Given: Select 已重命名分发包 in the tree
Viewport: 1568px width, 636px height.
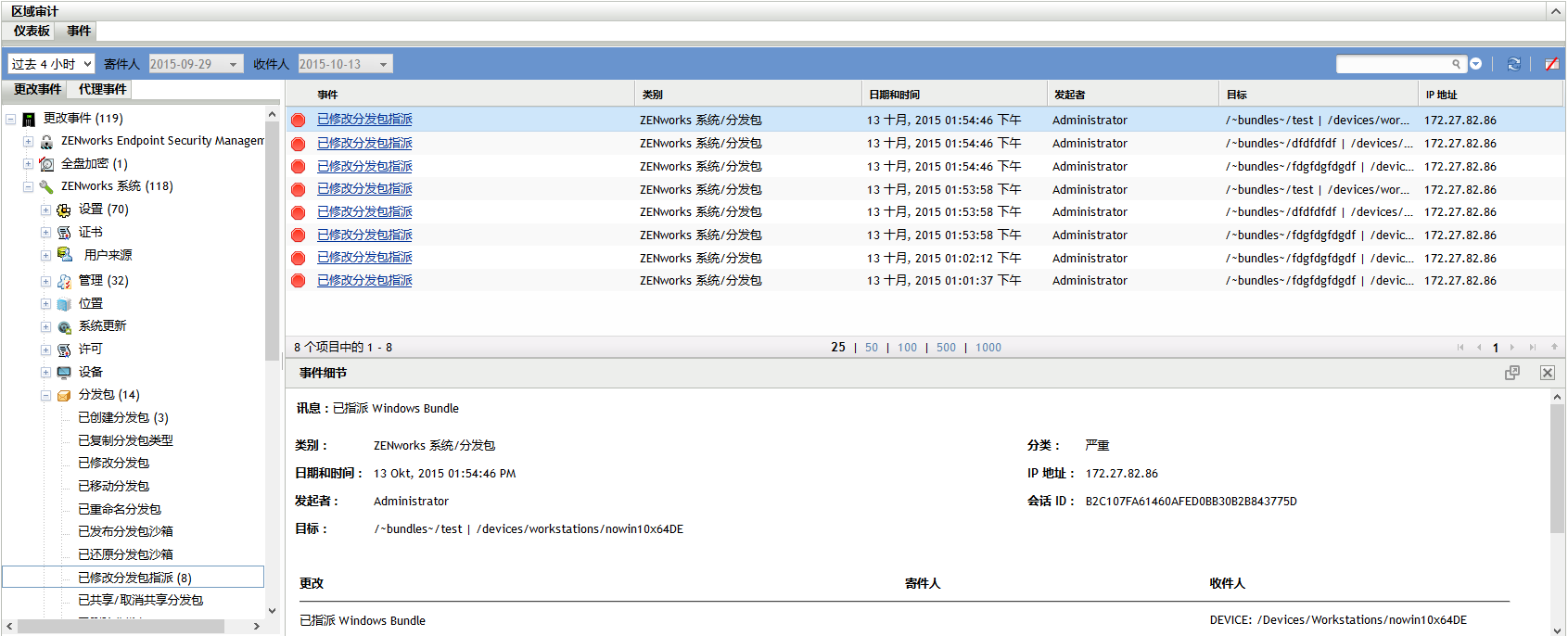Looking at the screenshot, I should [x=120, y=510].
